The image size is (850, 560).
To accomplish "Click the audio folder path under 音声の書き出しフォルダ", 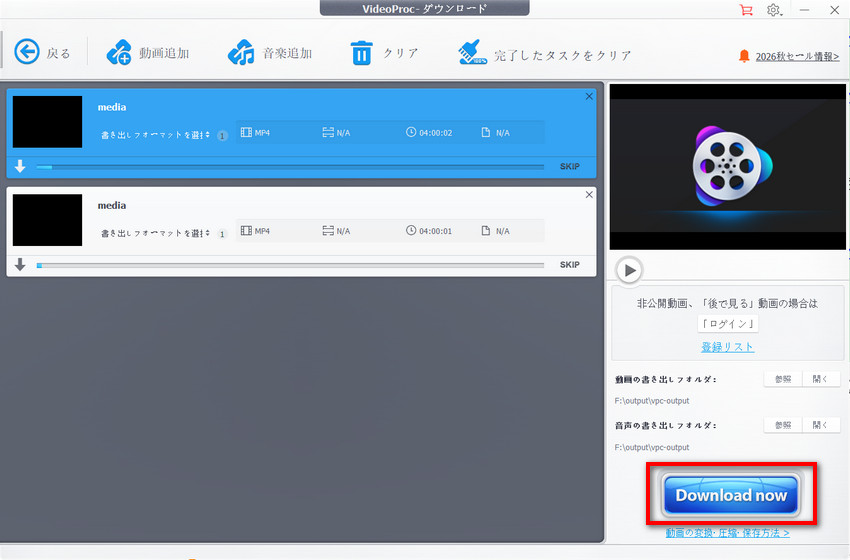I will (652, 448).
